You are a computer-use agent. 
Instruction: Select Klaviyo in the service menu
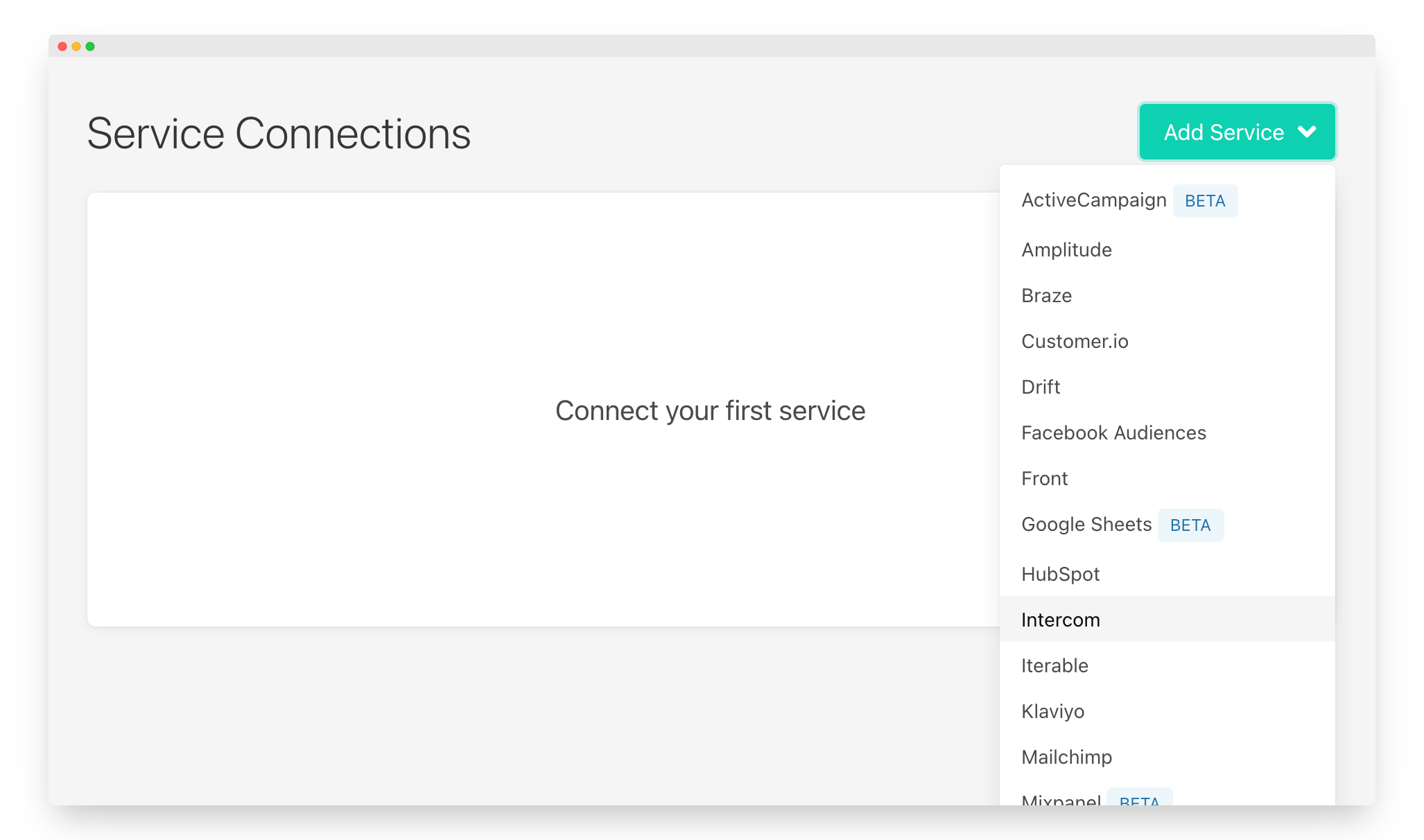coord(1052,711)
